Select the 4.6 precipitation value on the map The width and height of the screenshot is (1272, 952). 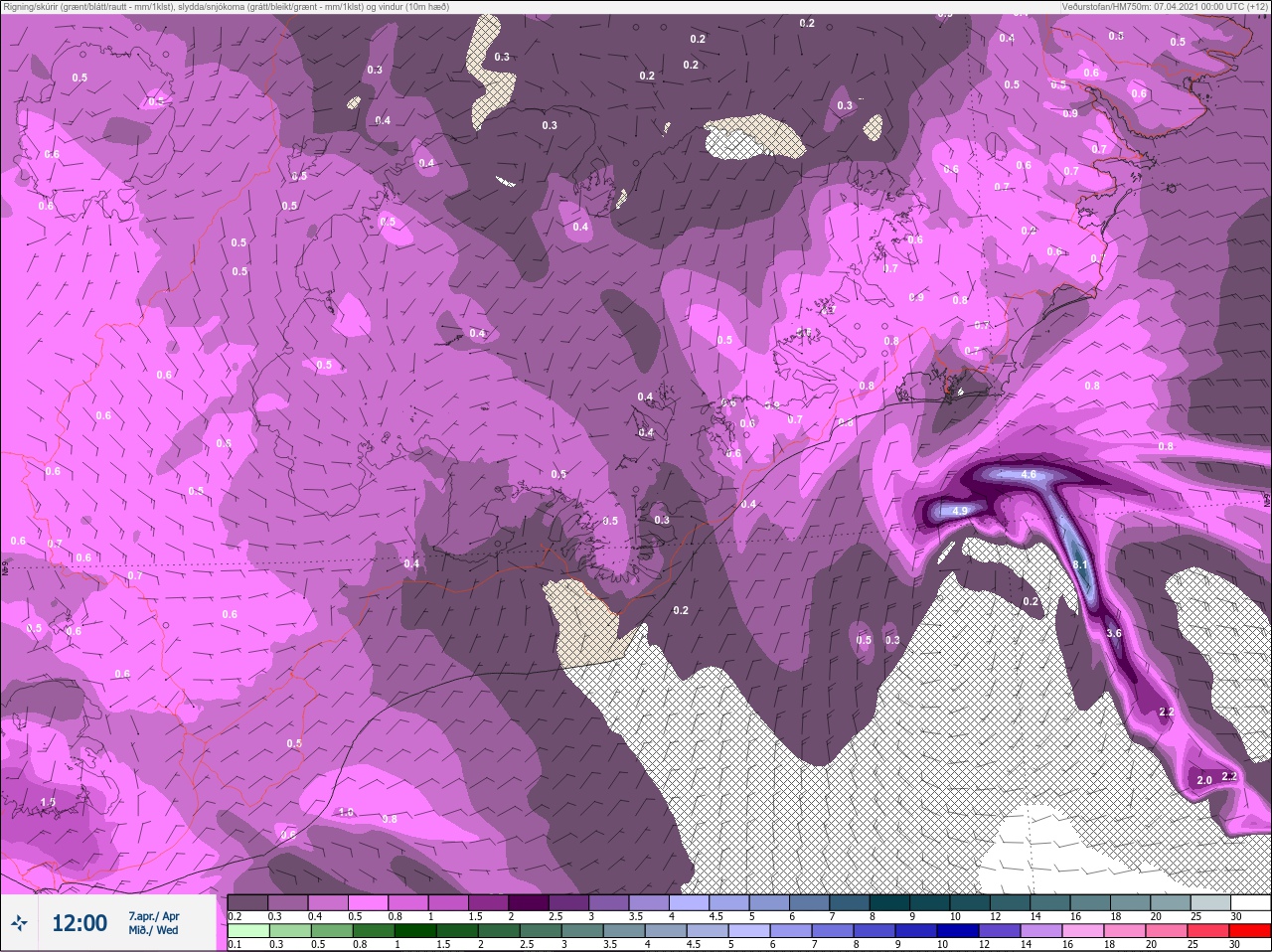pos(1029,475)
